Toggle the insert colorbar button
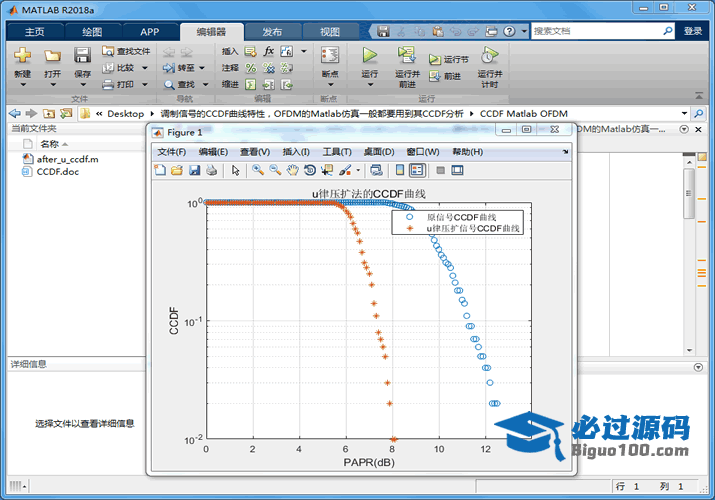715x500 pixels. 400,170
